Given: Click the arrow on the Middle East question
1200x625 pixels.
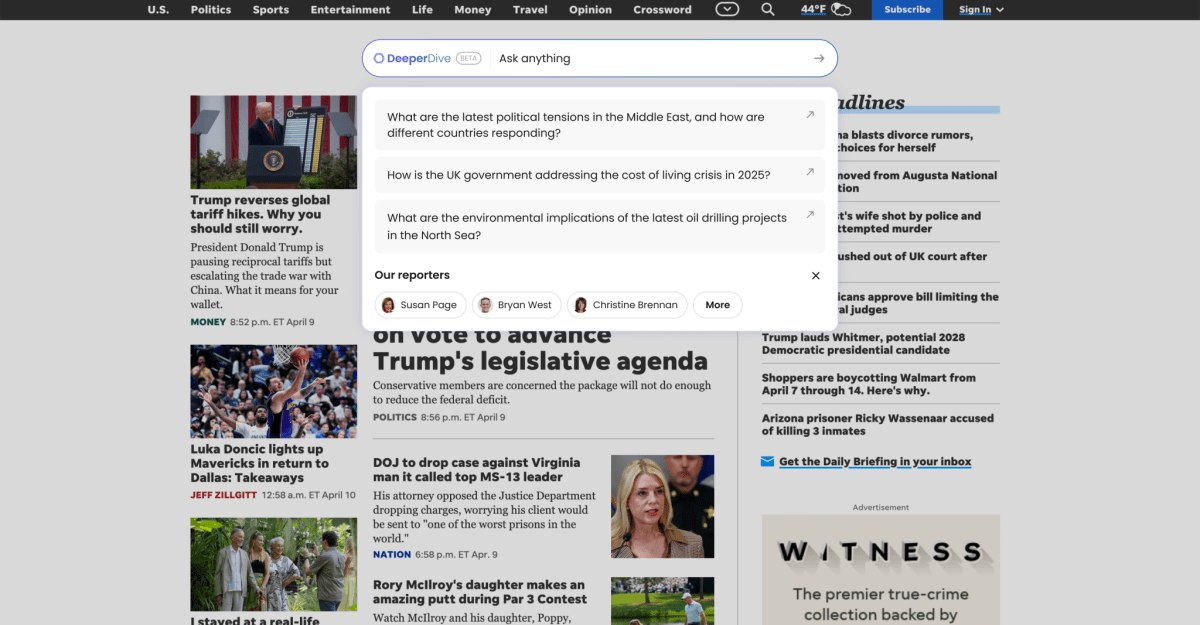Looking at the screenshot, I should (810, 115).
